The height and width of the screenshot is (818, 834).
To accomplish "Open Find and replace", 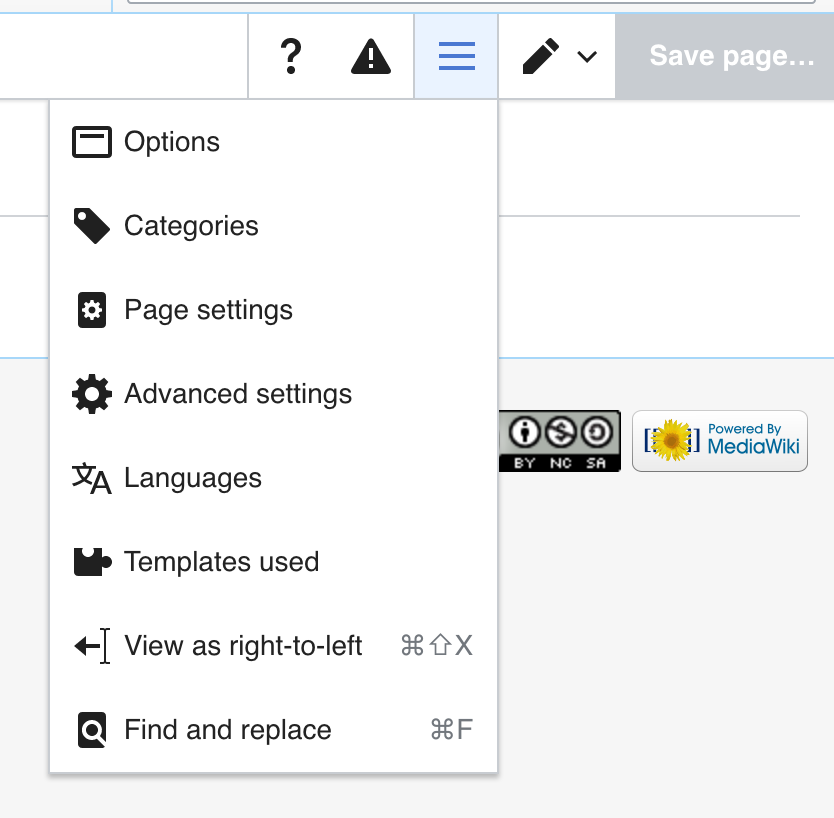I will [227, 730].
